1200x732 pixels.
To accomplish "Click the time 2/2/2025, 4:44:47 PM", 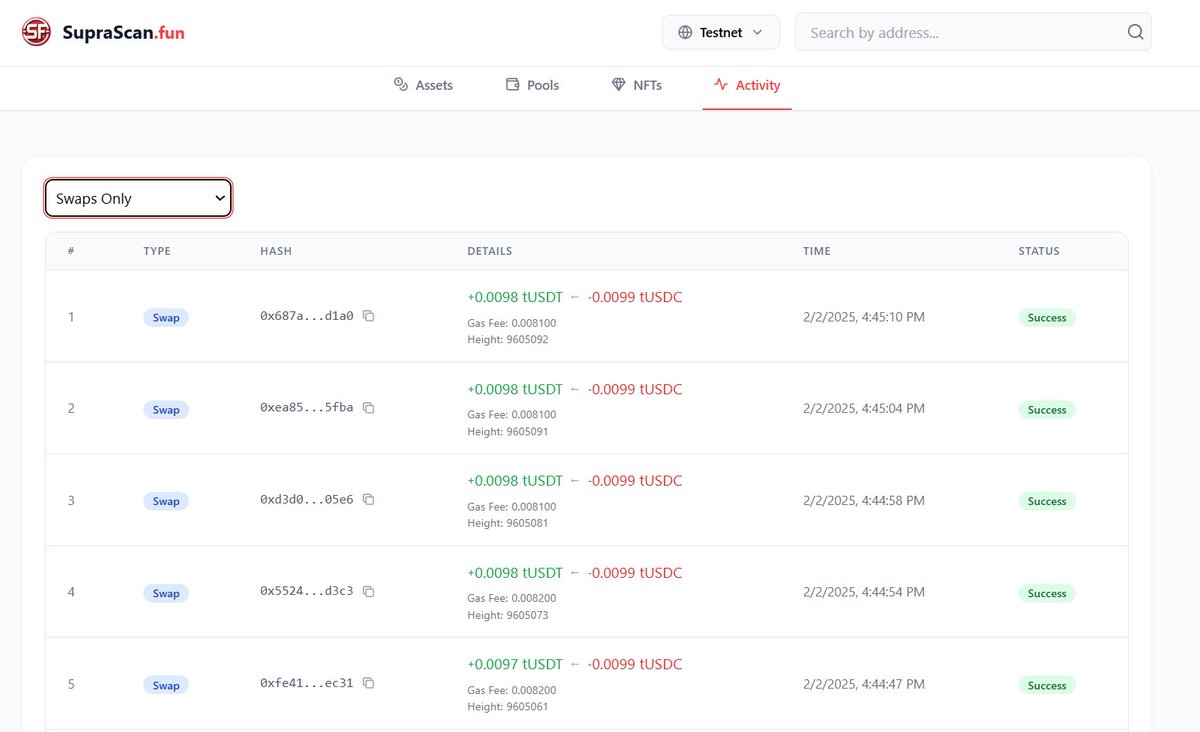I will (864, 684).
